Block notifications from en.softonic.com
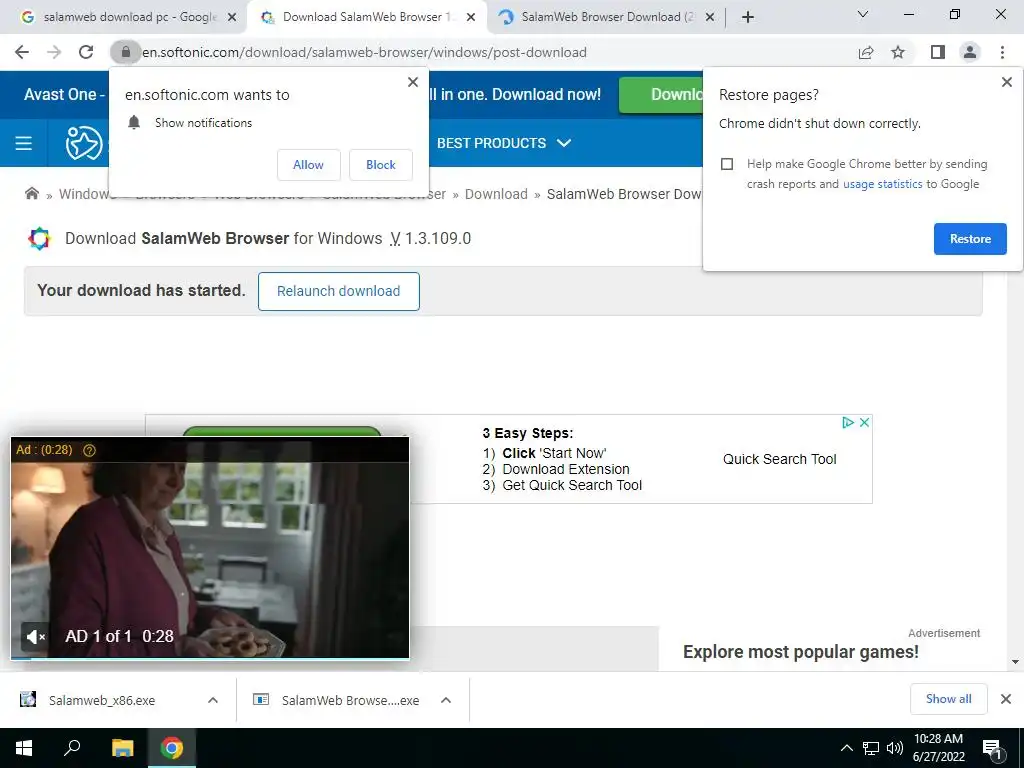Image resolution: width=1024 pixels, height=768 pixels. (381, 165)
